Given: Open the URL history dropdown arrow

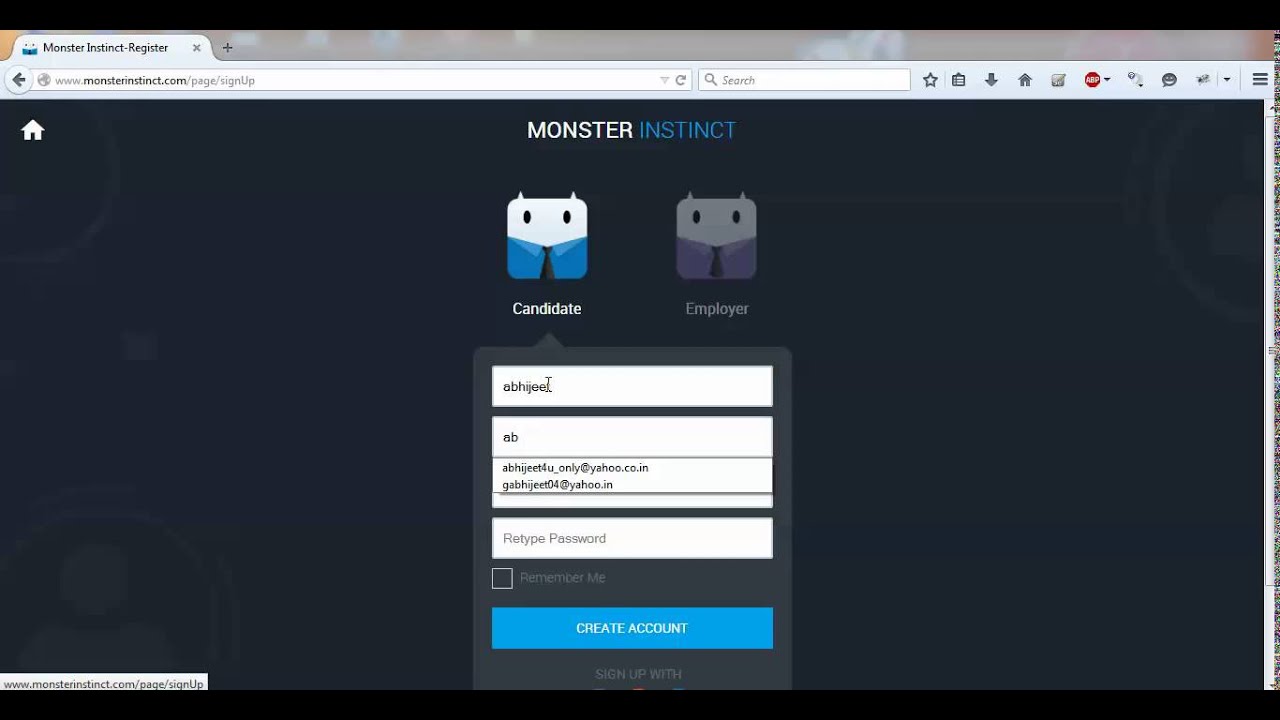Looking at the screenshot, I should (664, 80).
